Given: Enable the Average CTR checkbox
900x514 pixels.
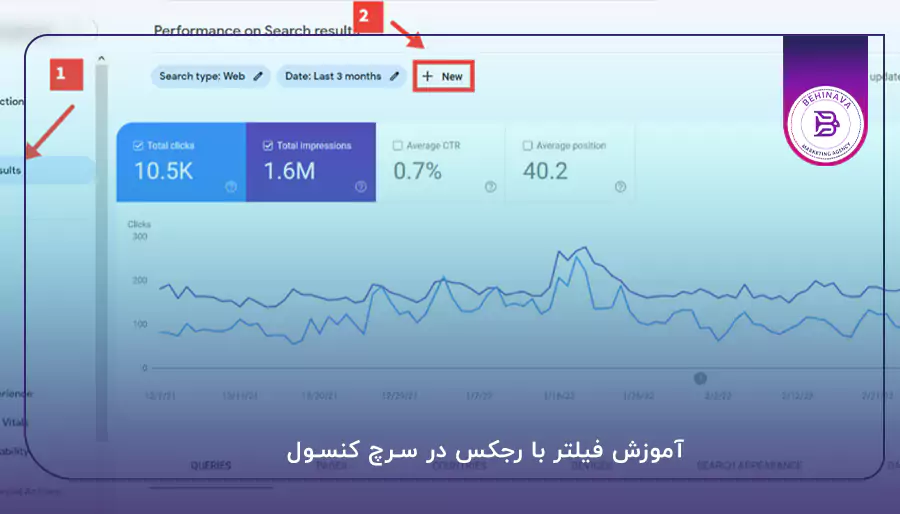Looking at the screenshot, I should coord(397,146).
